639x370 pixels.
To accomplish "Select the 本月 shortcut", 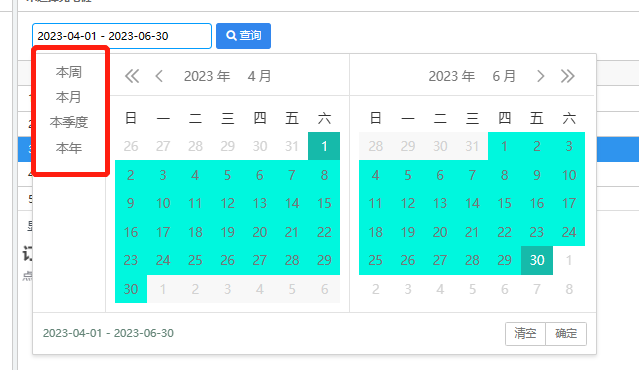I will click(69, 97).
